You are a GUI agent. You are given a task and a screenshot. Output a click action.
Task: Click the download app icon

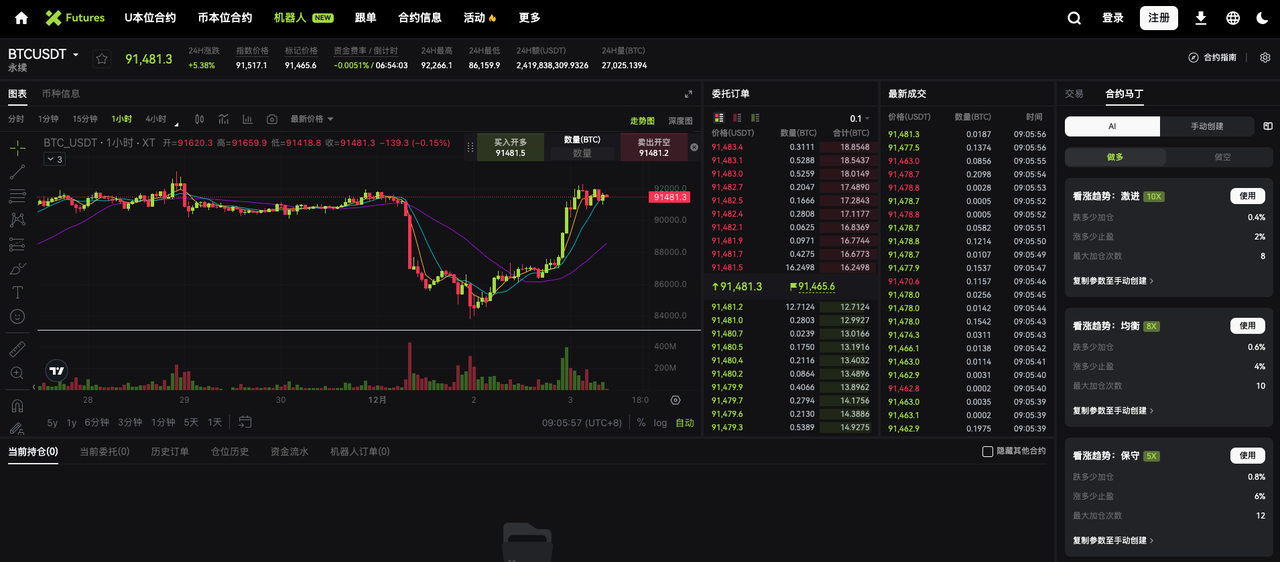pyautogui.click(x=1201, y=18)
